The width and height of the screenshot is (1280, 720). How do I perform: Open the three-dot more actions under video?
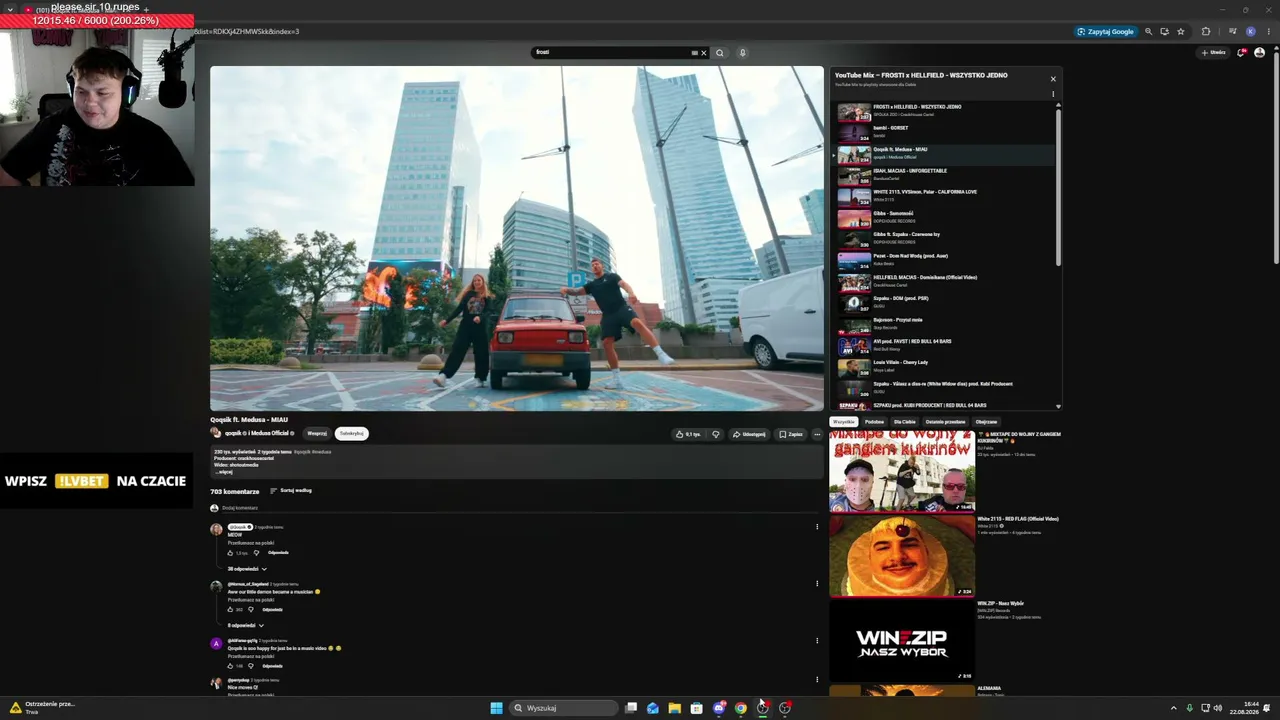[816, 434]
